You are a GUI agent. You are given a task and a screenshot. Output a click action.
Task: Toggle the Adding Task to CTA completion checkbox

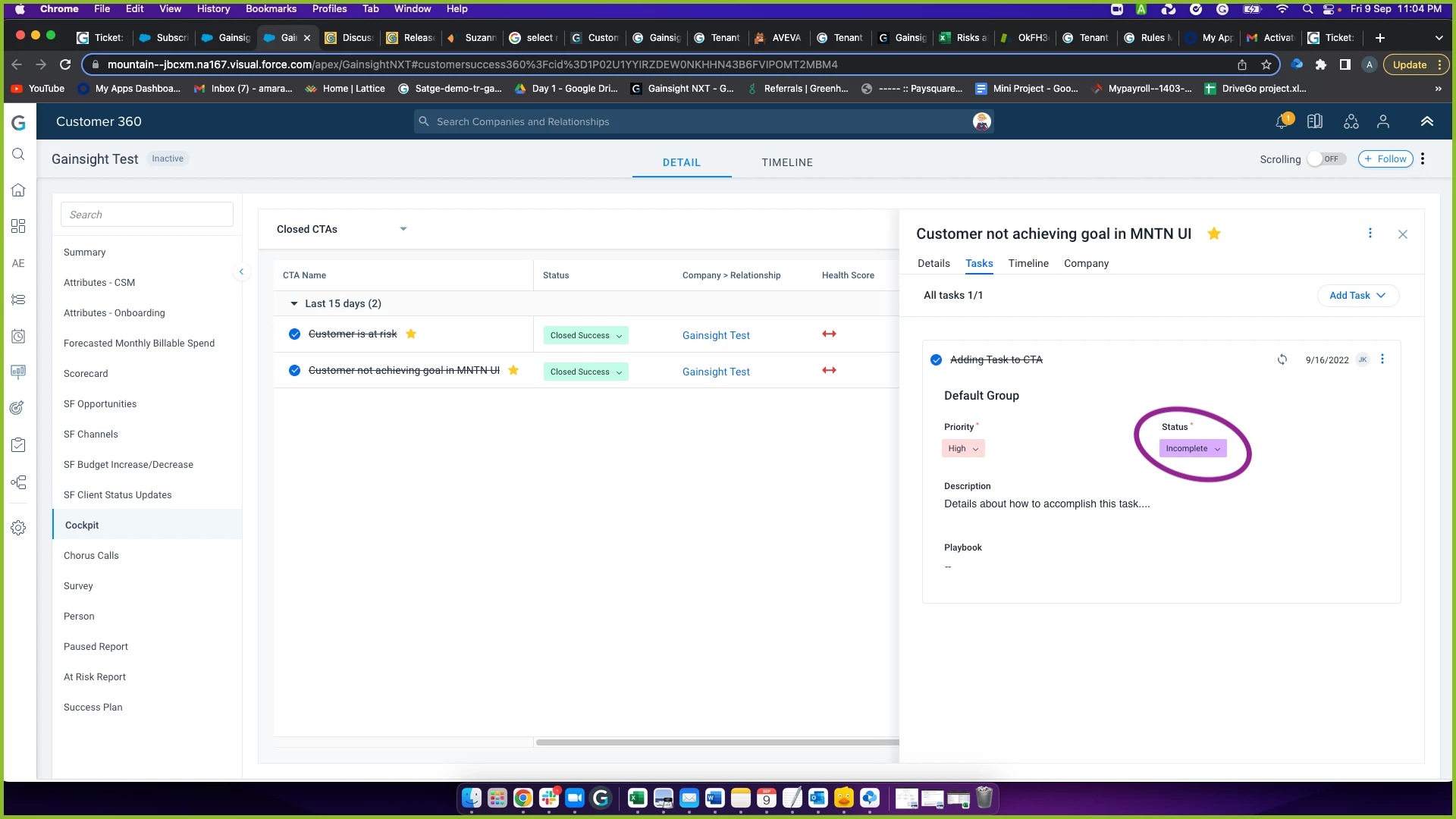(x=936, y=360)
